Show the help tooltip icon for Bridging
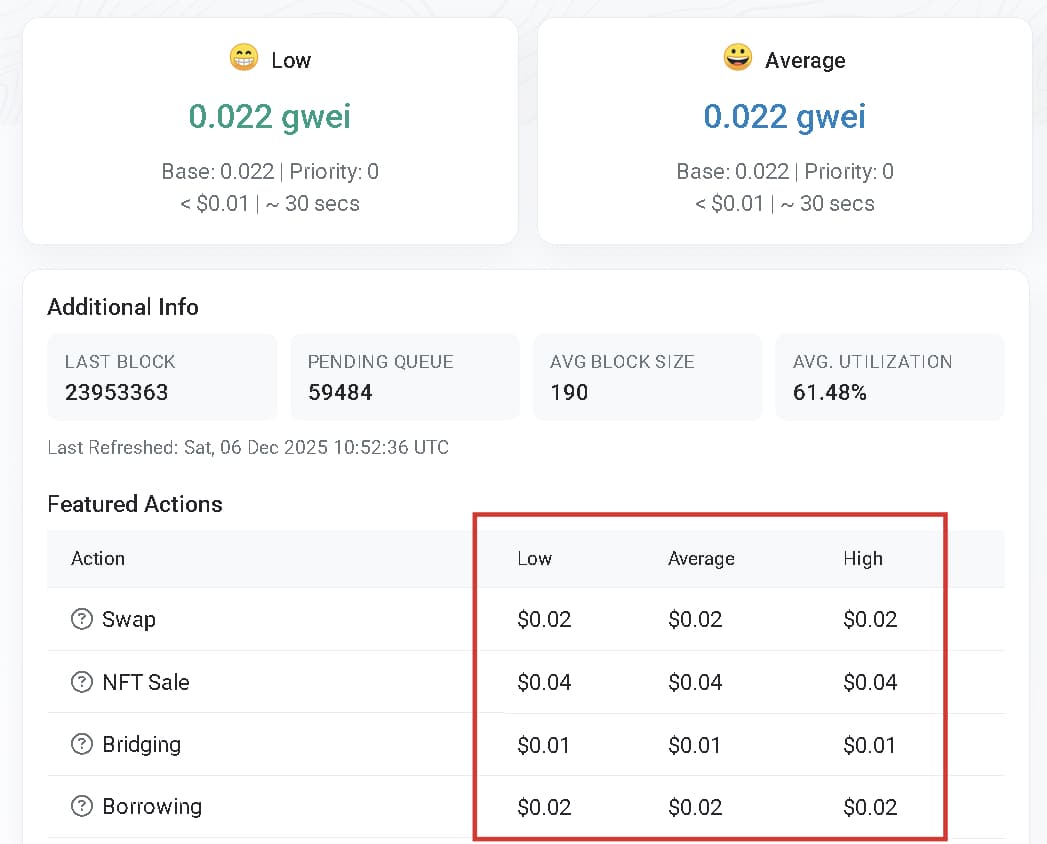 click(x=81, y=744)
